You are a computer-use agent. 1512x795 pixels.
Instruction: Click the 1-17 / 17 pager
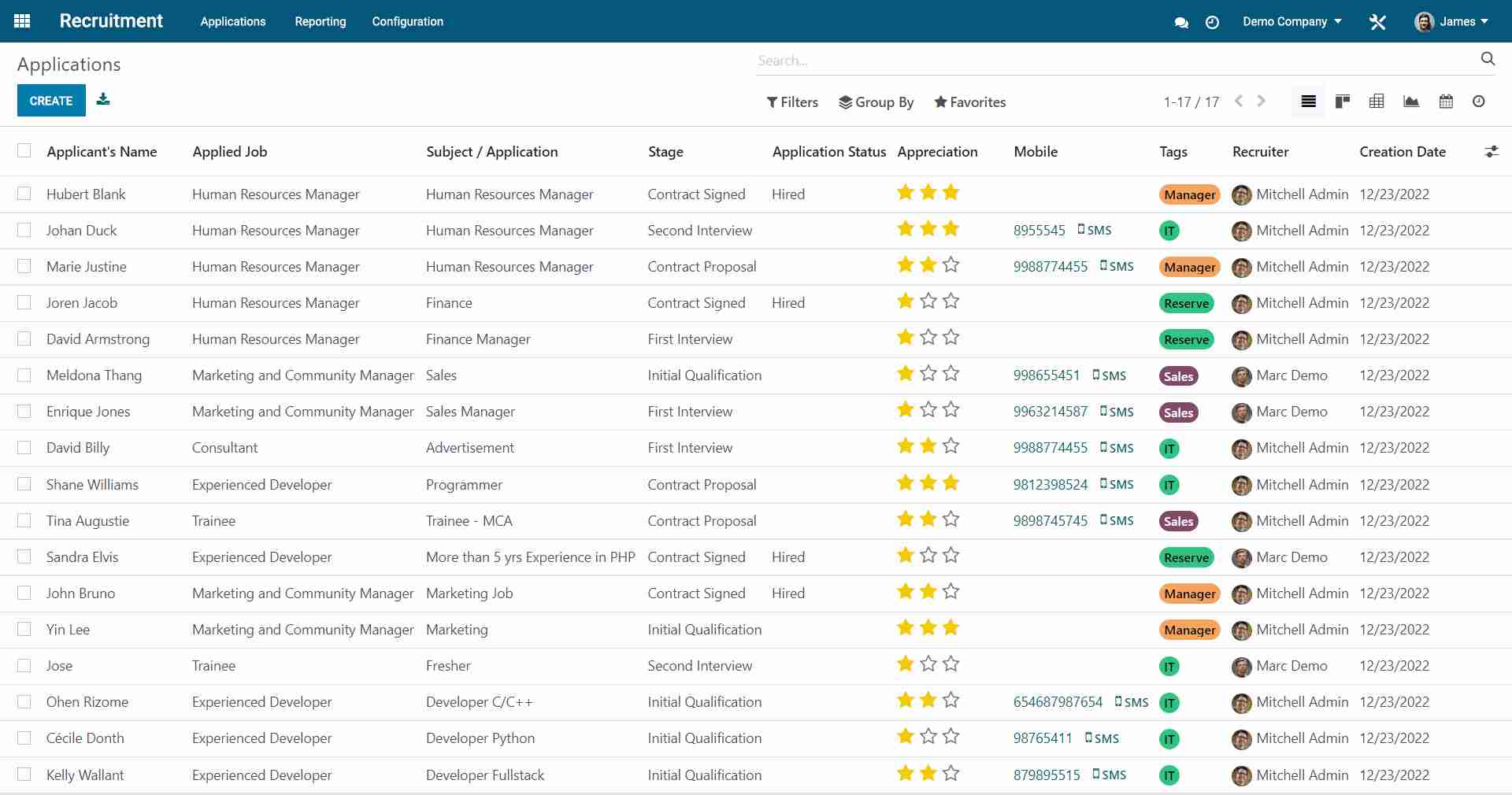1191,102
